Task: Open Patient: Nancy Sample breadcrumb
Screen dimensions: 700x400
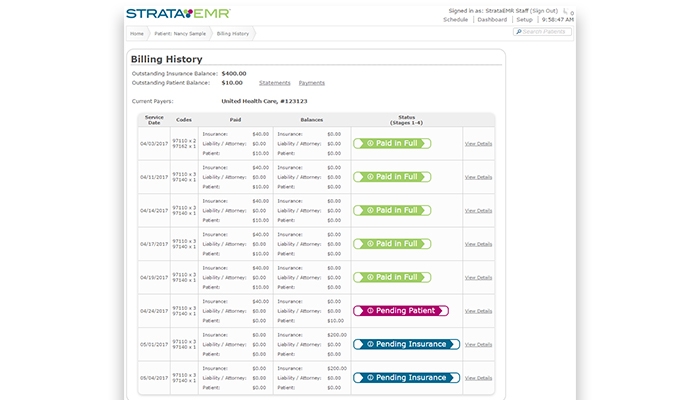Action: coord(180,33)
